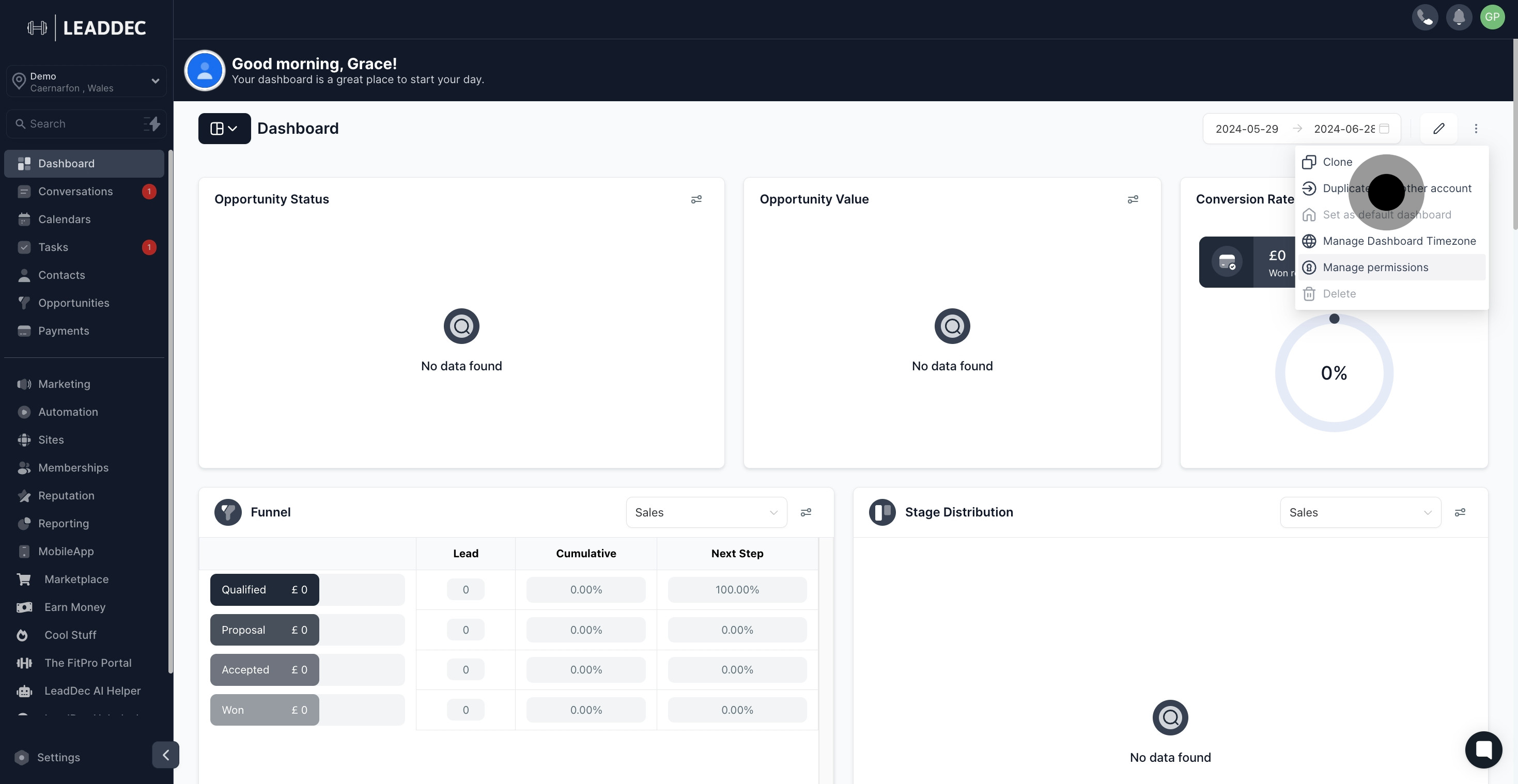This screenshot has width=1518, height=784.
Task: Click the start date 2024-05-29 field
Action: [x=1246, y=129]
